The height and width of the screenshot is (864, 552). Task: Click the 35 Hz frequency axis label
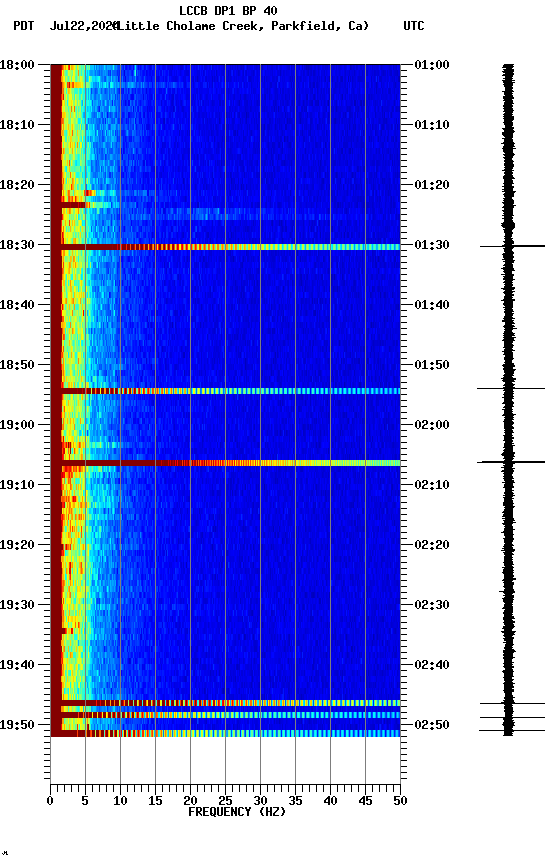[295, 802]
